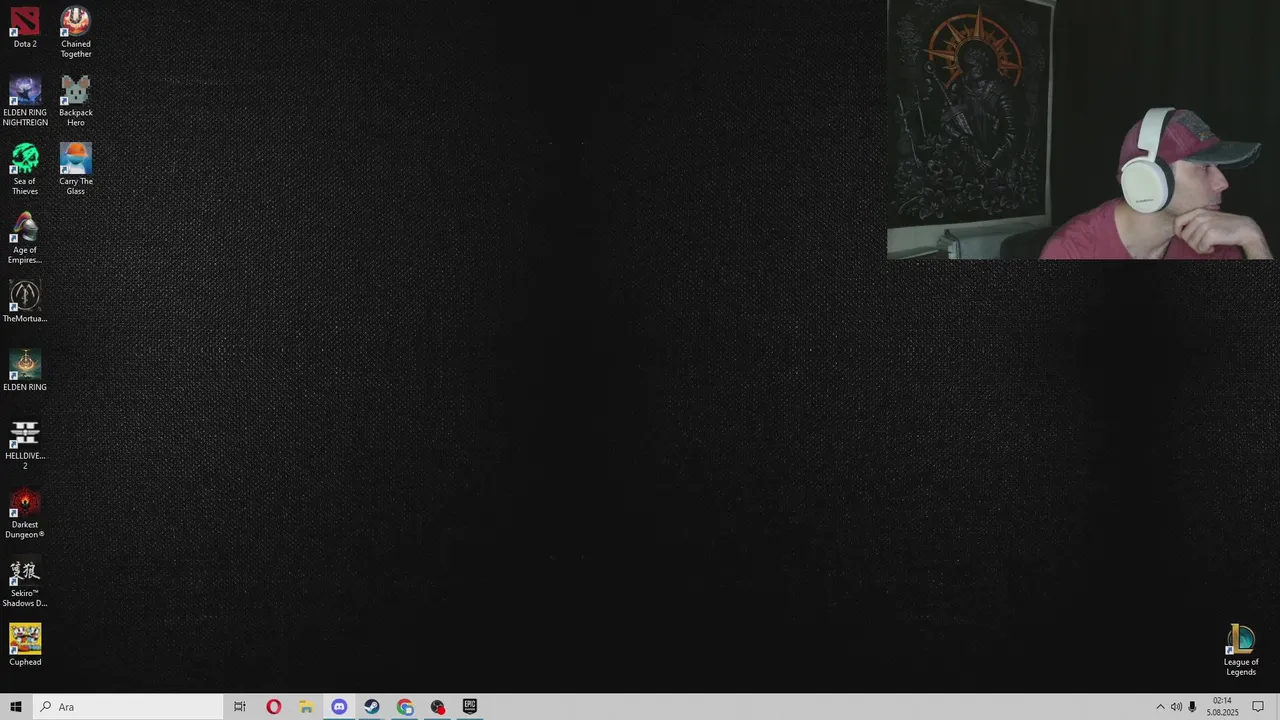Open Epic Games Launcher from the taskbar

(470, 707)
